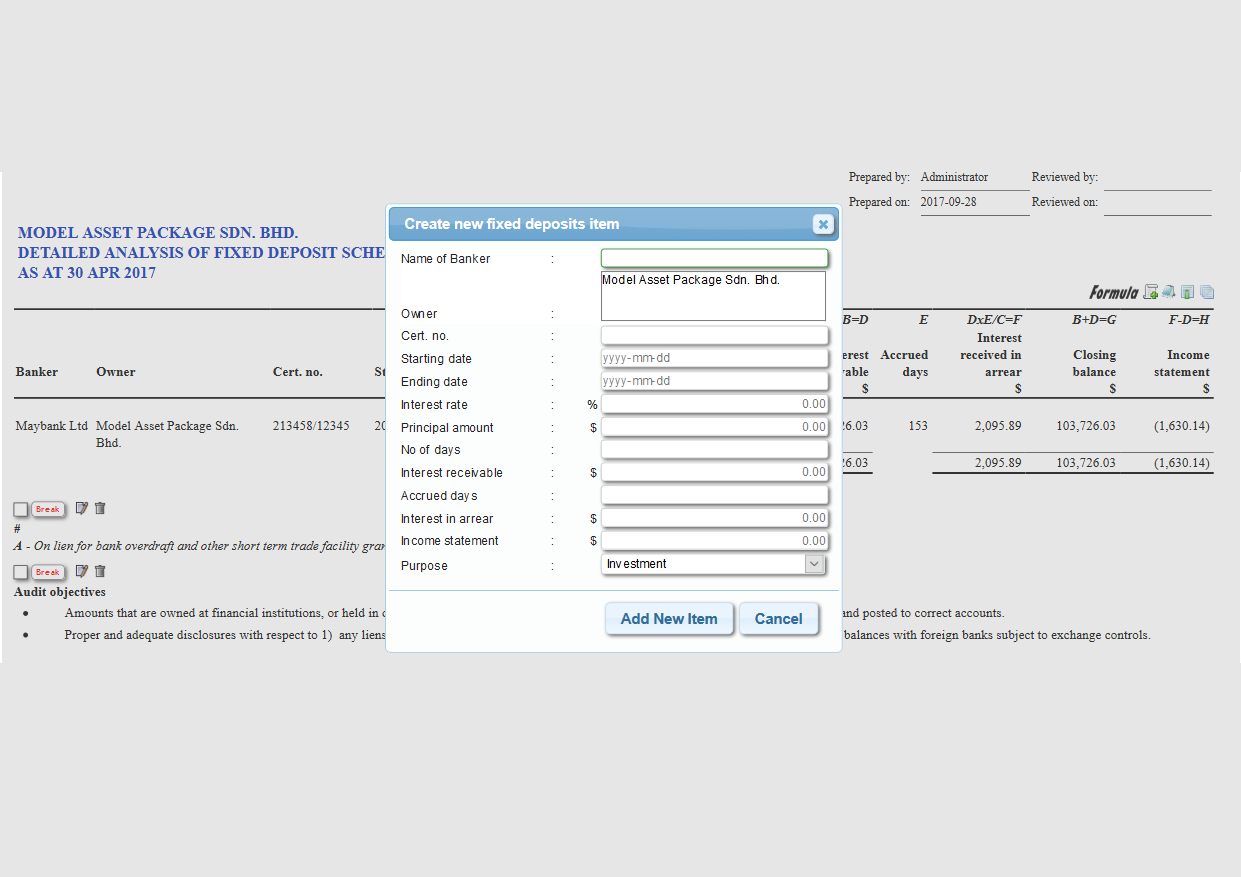
Task: Click edit pencil icon above the # note
Action: coord(82,508)
